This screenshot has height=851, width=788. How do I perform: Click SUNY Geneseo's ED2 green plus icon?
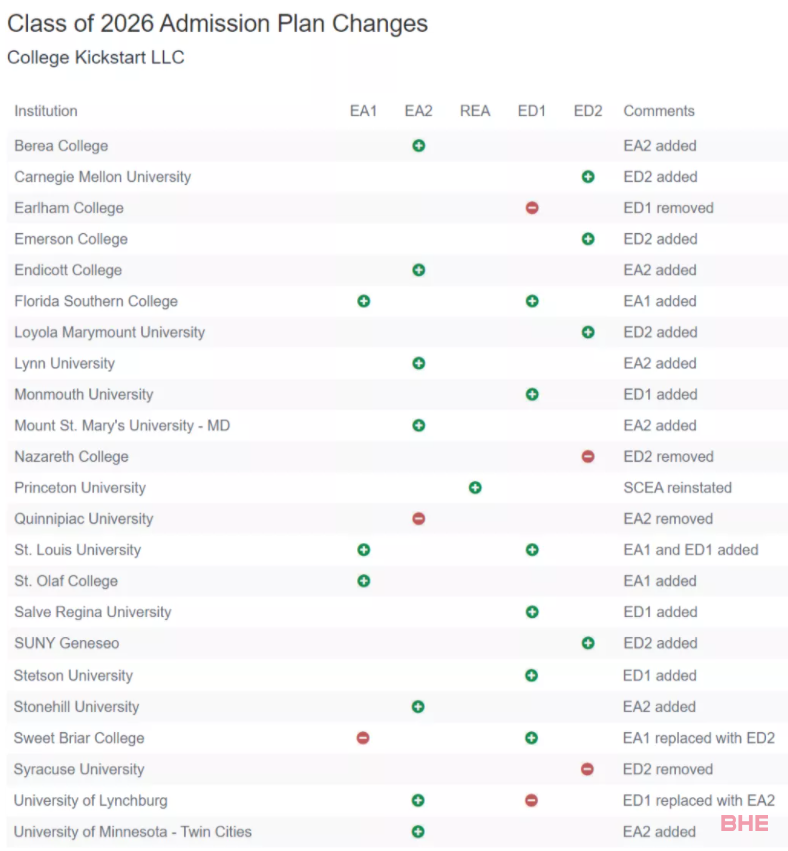coord(588,643)
